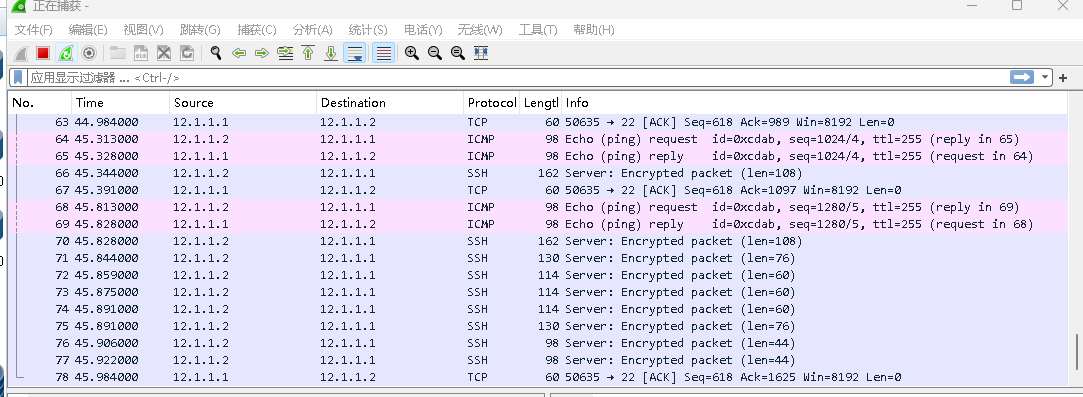Click into the display filter input field
The image size is (1083, 397).
point(518,77)
